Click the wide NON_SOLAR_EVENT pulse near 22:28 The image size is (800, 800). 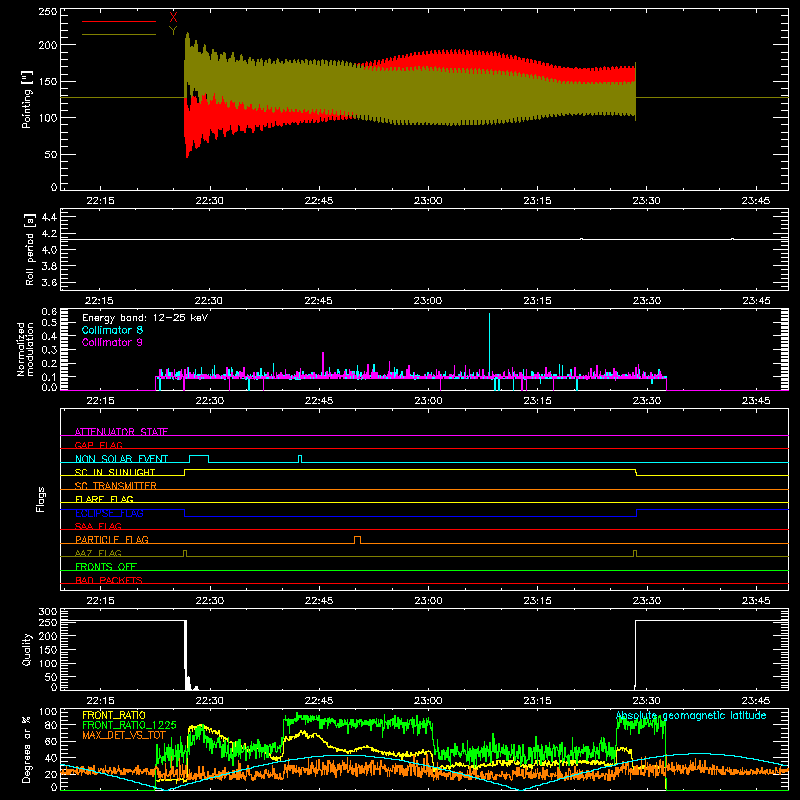tap(199, 458)
